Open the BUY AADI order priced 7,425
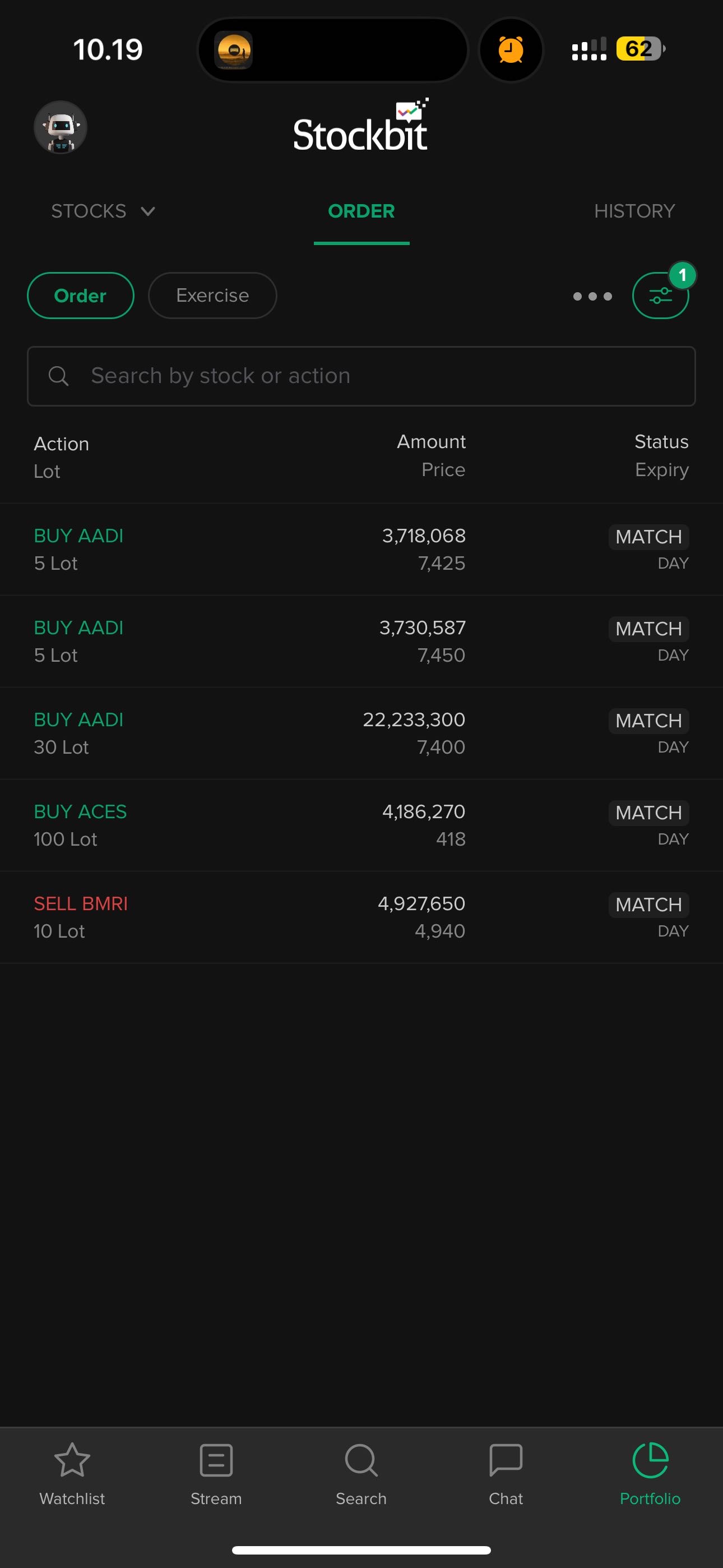This screenshot has height=1568, width=723. 361,549
